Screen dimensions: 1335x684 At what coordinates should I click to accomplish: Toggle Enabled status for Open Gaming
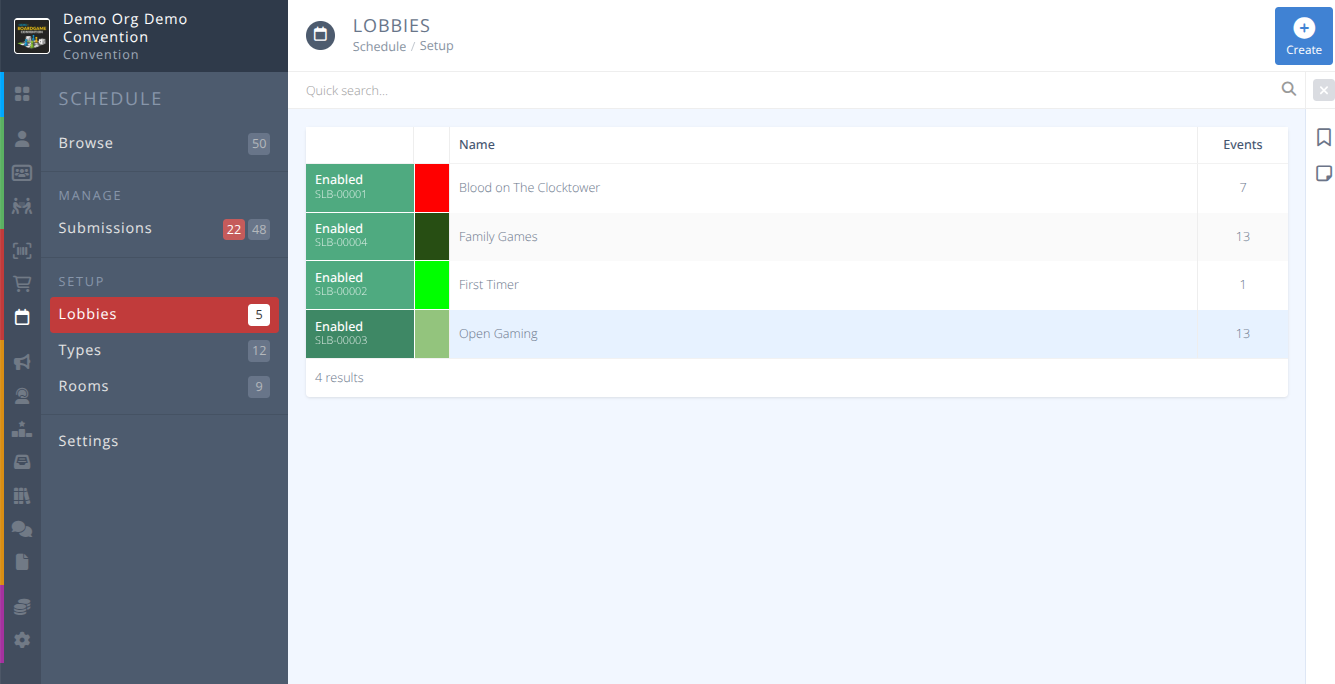[359, 334]
